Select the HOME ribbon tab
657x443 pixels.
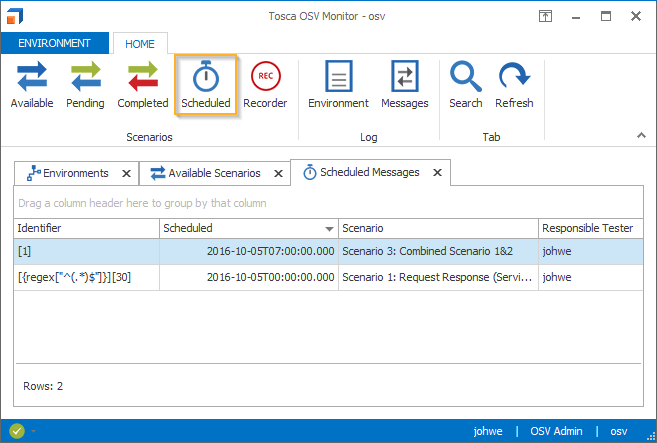[x=139, y=43]
